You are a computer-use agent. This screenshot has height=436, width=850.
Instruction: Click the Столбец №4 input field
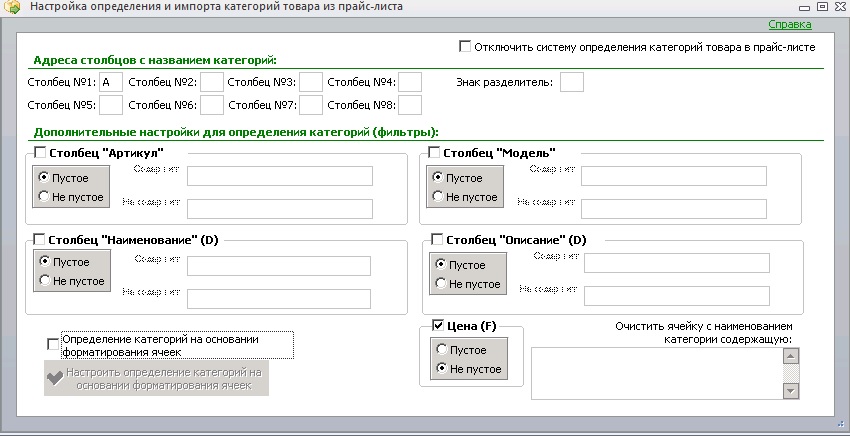tap(410, 82)
